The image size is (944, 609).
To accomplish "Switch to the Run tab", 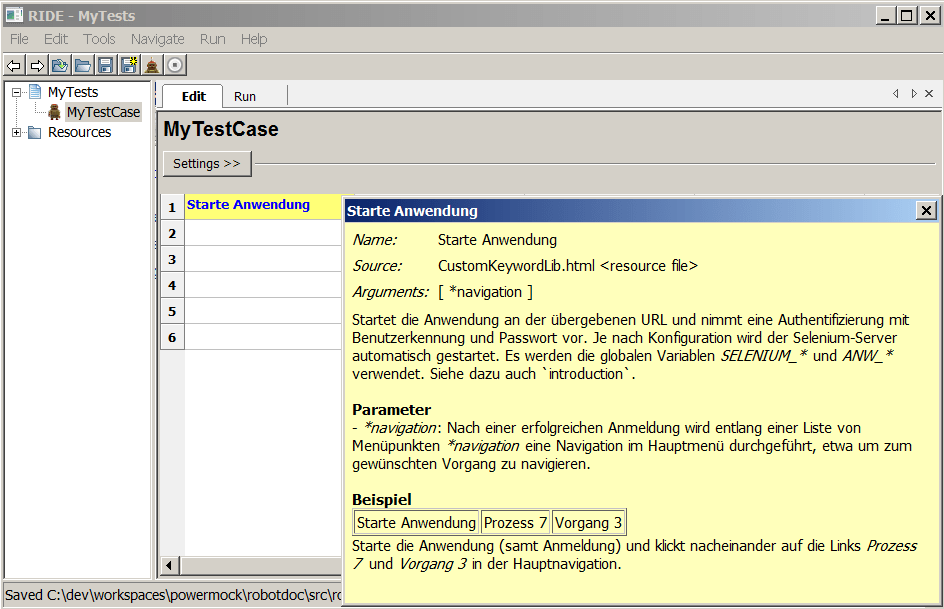I will (245, 97).
